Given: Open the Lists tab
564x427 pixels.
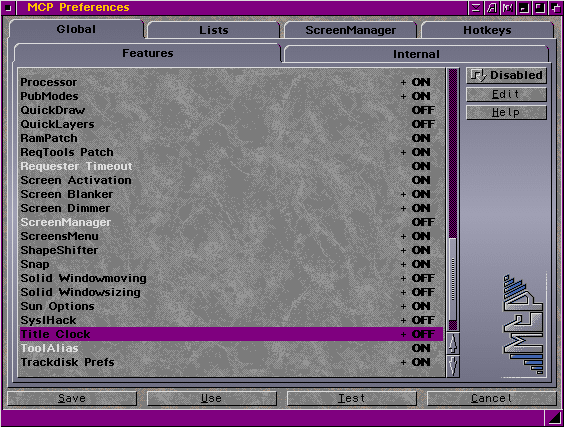Looking at the screenshot, I should (214, 30).
